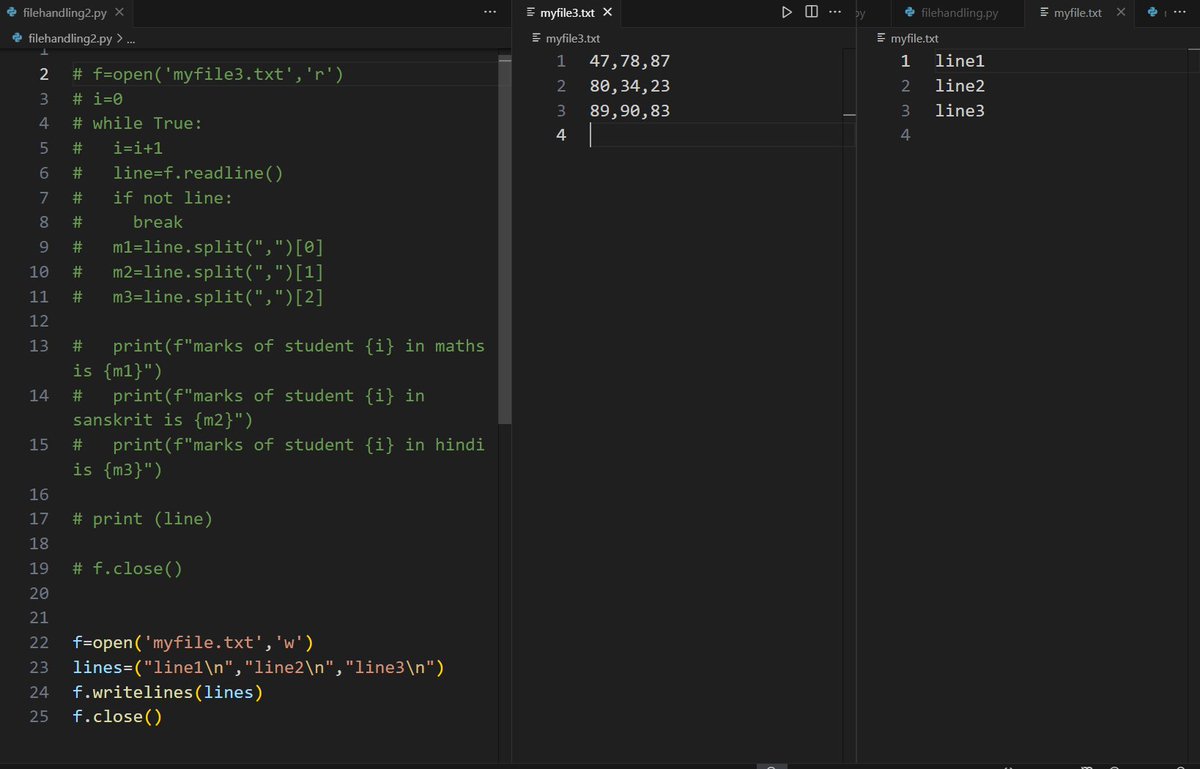Screen dimensions: 1200x769
Task: Place cursor on line "47,78,87" in myfile3.txt
Action: click(630, 61)
